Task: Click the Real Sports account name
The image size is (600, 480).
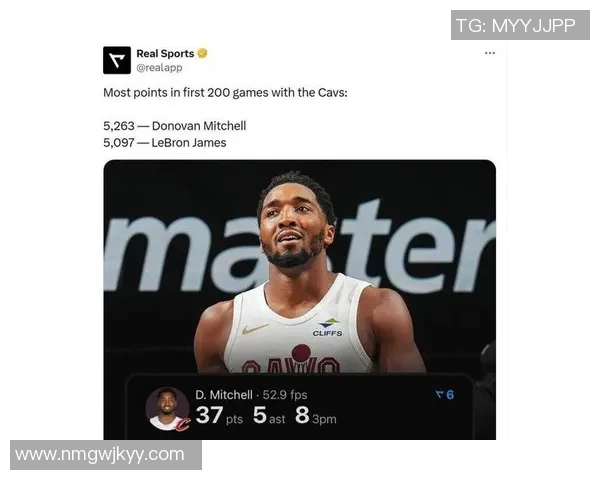Action: tap(165, 53)
